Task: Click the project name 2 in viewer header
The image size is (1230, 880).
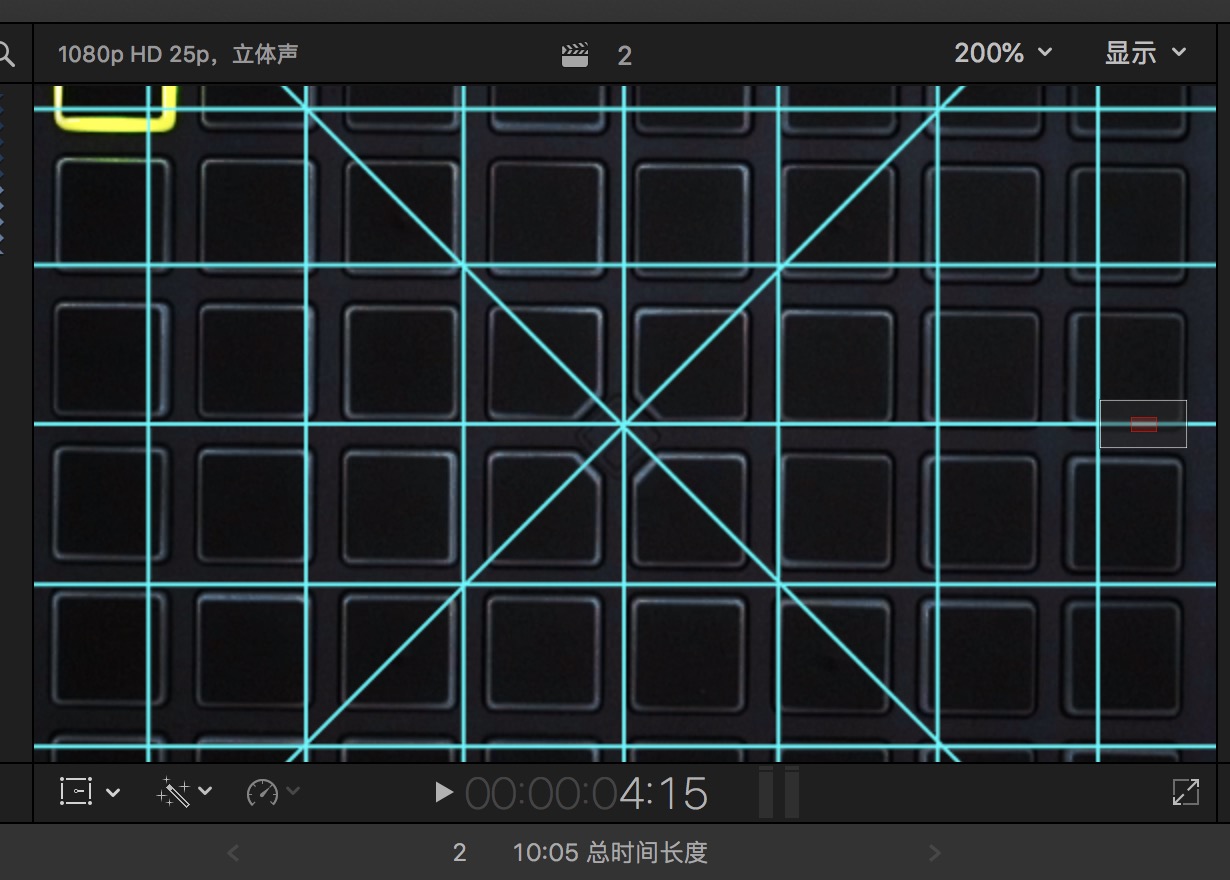Action: (625, 56)
